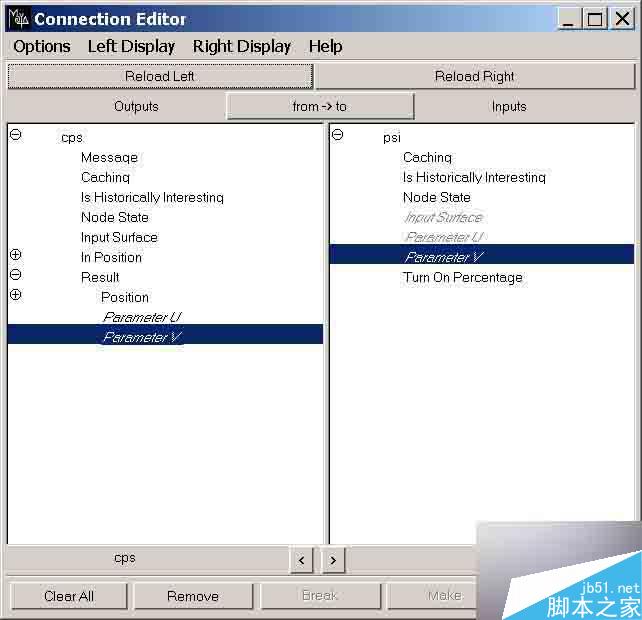Viewport: 642px width, 620px height.
Task: Open the Help menu
Action: [x=326, y=46]
